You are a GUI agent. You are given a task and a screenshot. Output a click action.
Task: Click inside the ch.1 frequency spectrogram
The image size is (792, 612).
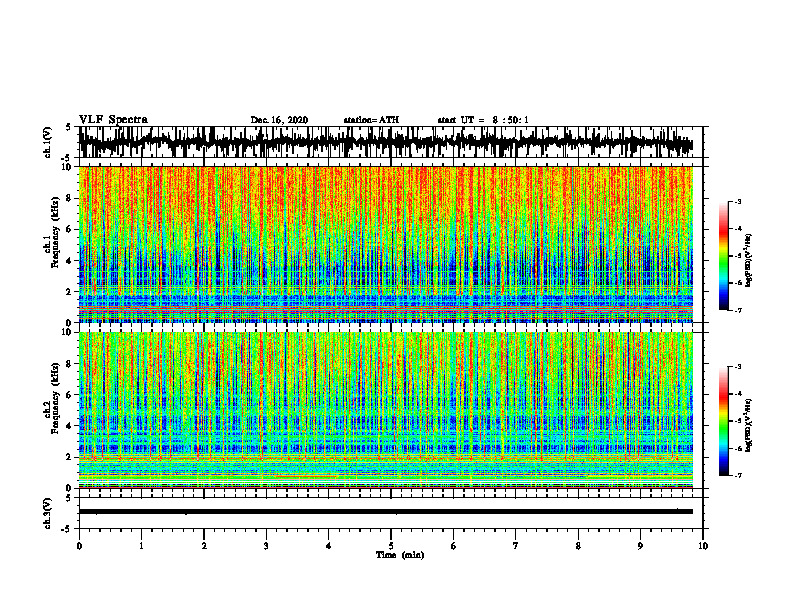386,244
